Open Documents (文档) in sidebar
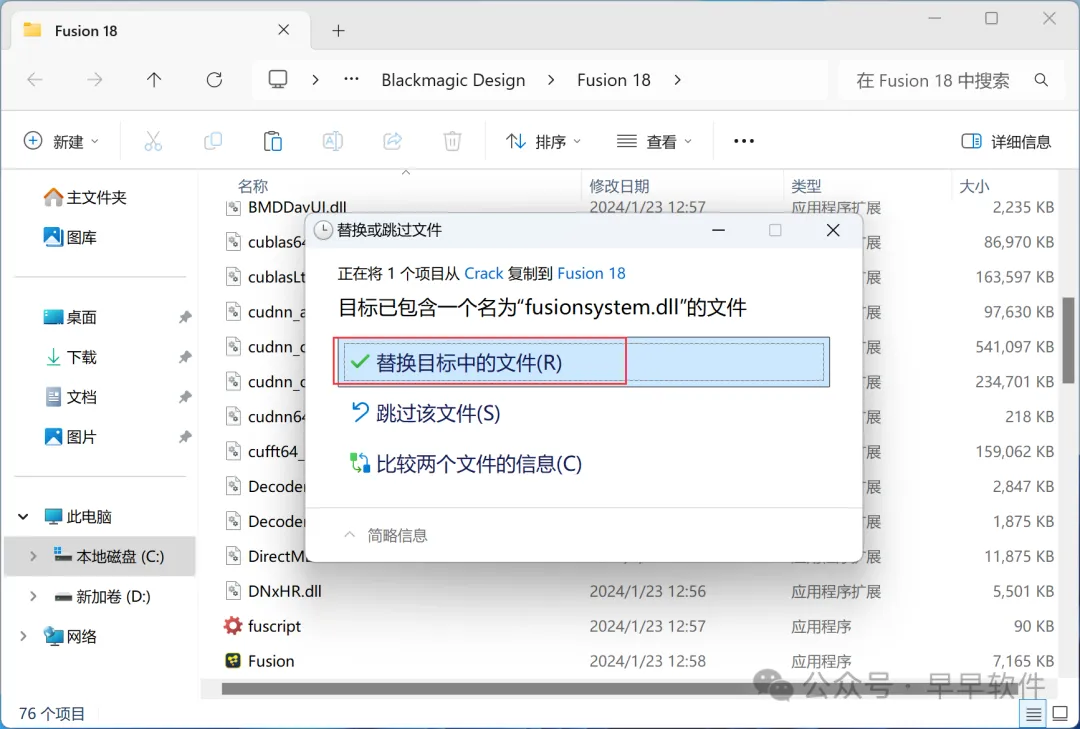The width and height of the screenshot is (1080, 729). click(70, 397)
